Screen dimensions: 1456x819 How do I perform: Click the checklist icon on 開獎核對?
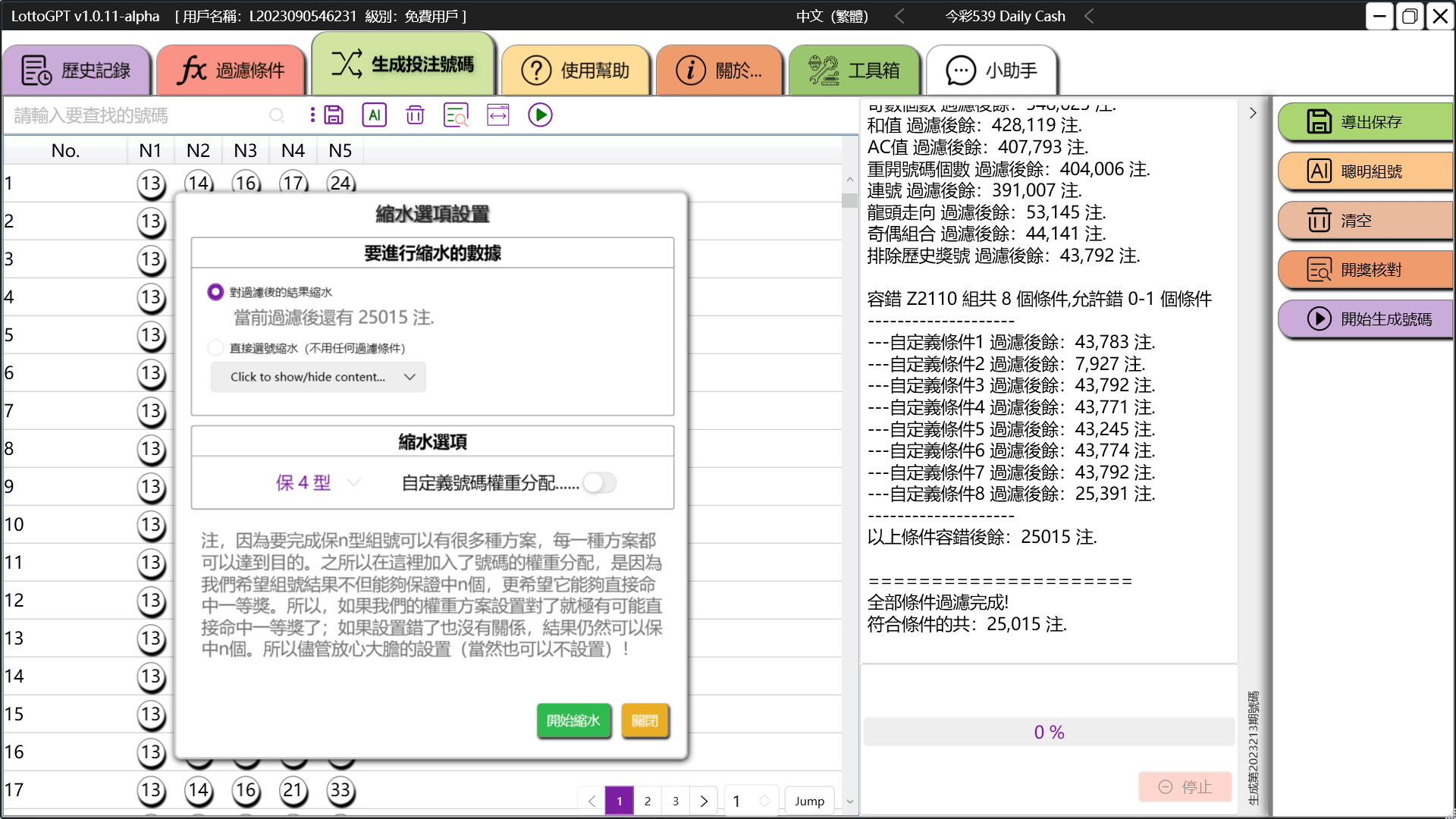(1319, 270)
